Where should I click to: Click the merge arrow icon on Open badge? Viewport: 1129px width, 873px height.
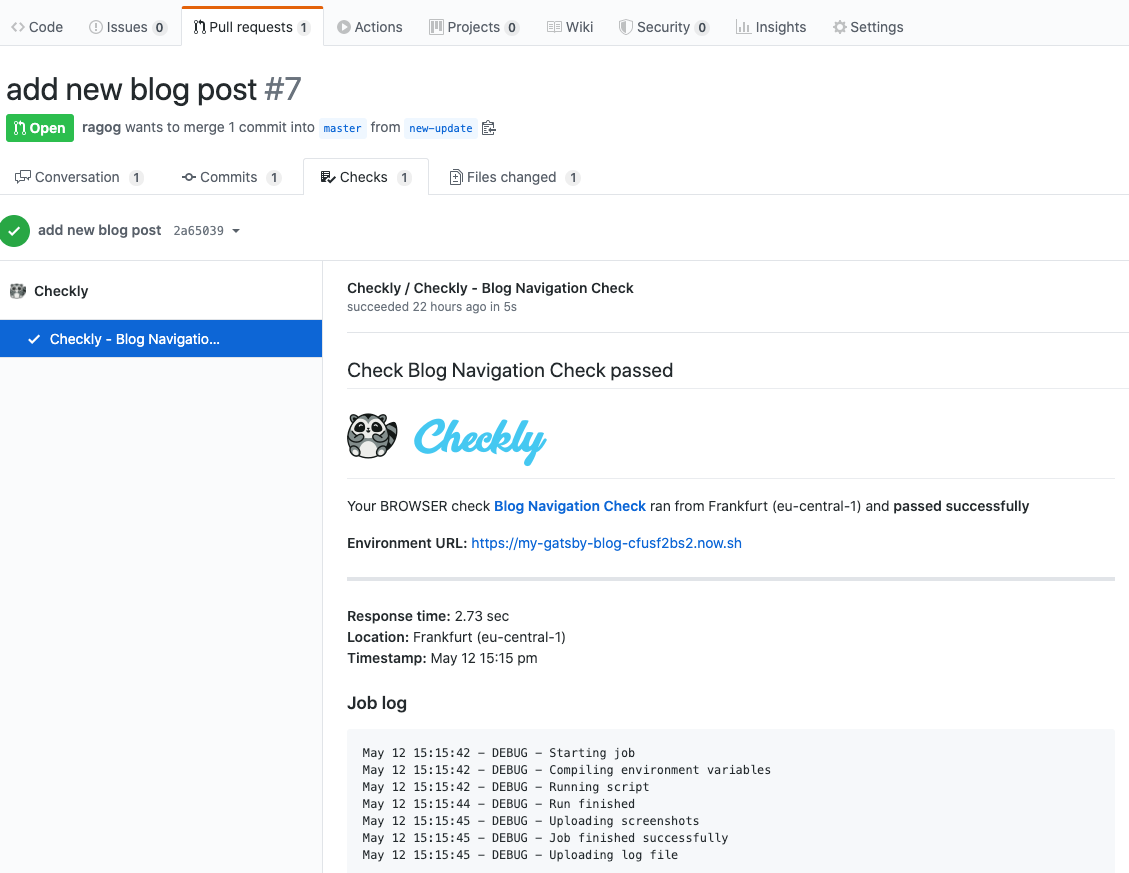pyautogui.click(x=21, y=128)
